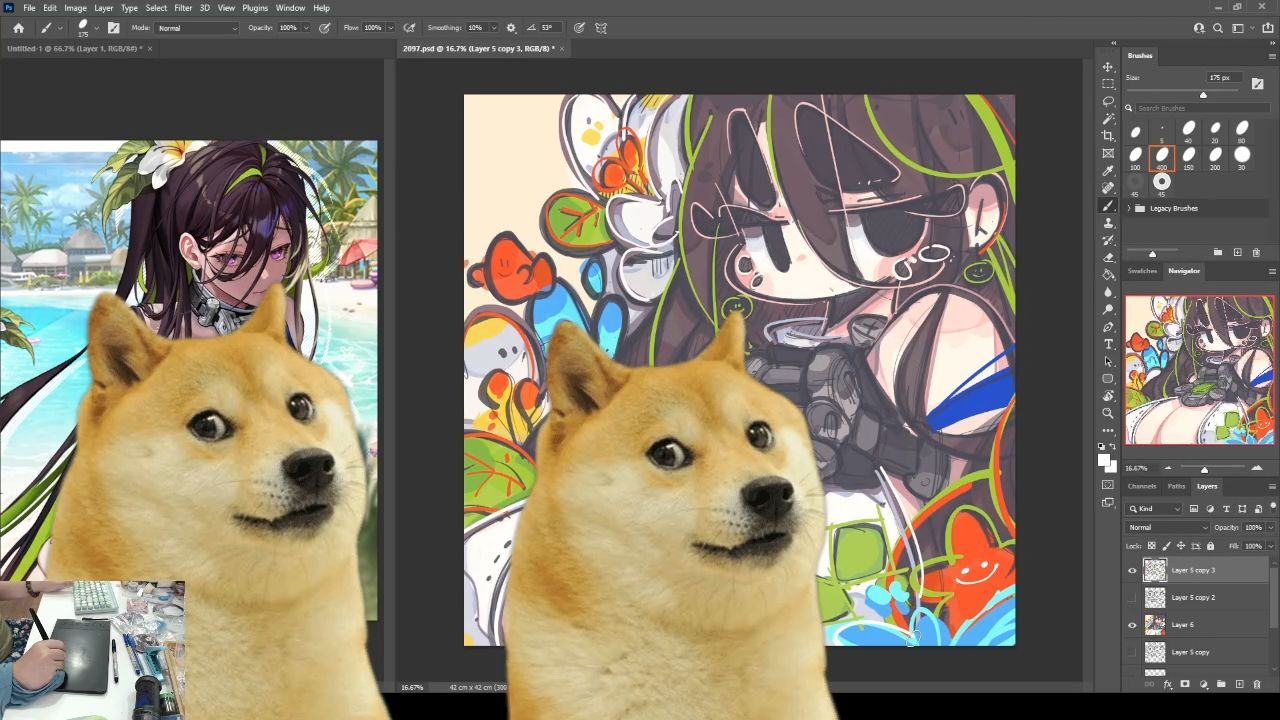Image resolution: width=1280 pixels, height=720 pixels.
Task: Select the Spot Healing Brush tool
Action: (x=1108, y=188)
